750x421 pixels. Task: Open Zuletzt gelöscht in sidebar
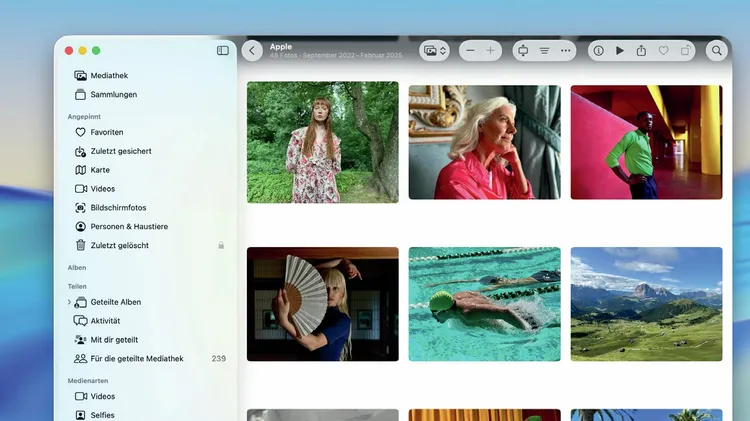[x=119, y=245]
